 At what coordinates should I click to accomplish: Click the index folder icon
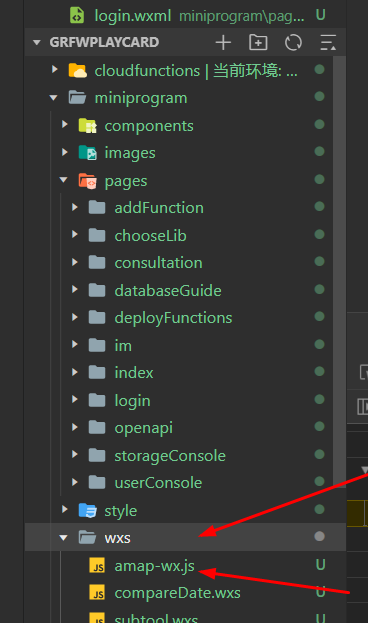[x=97, y=372]
